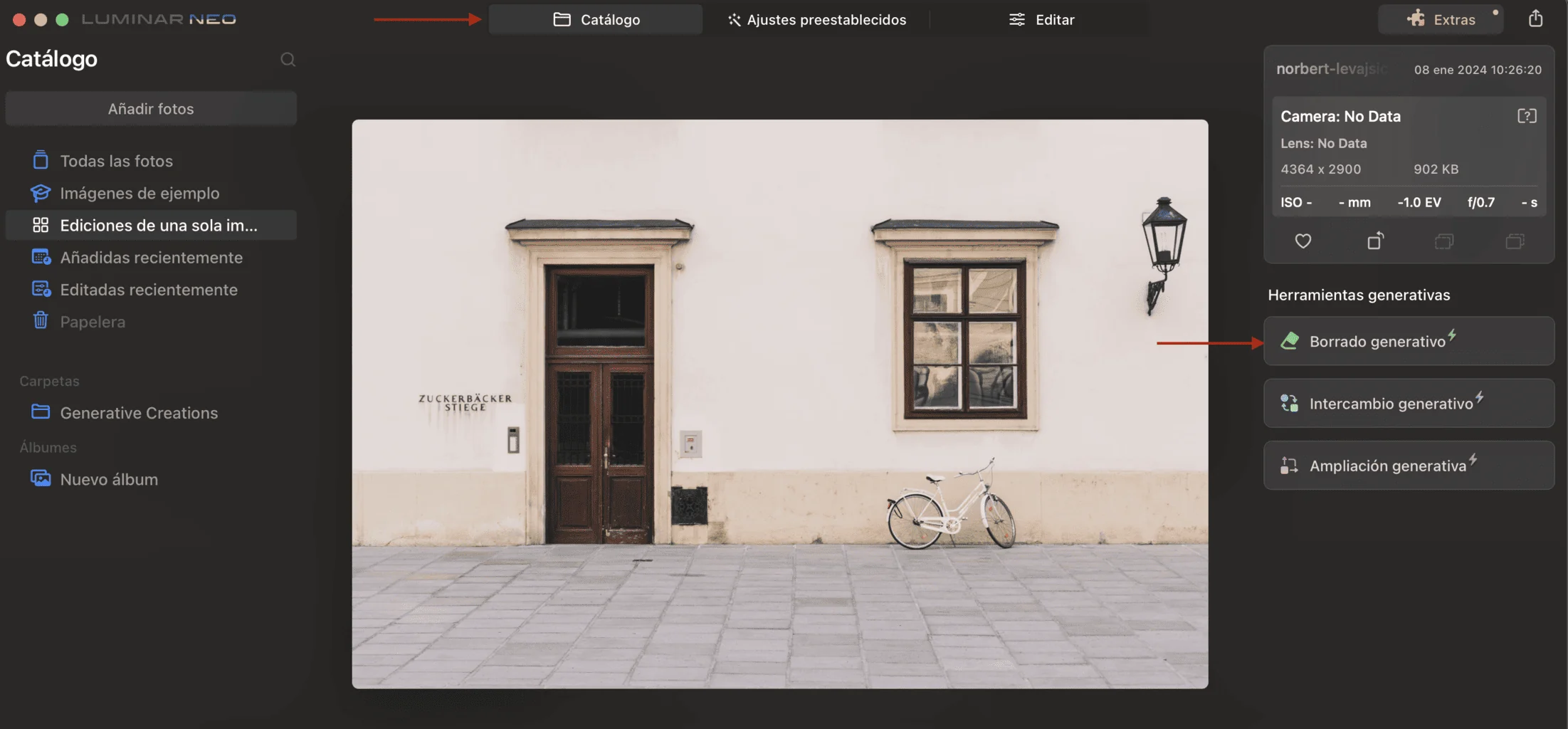Click the Añadidas recientemente calendar icon
The height and width of the screenshot is (729, 1568).
click(x=41, y=257)
